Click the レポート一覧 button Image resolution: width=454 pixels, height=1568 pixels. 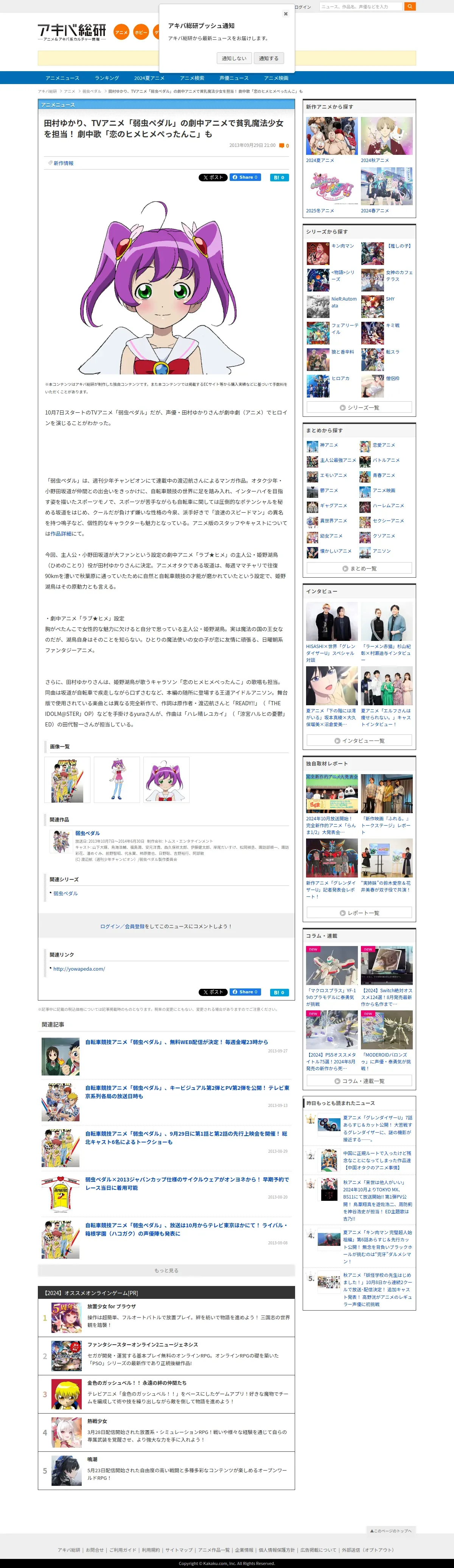tap(359, 912)
